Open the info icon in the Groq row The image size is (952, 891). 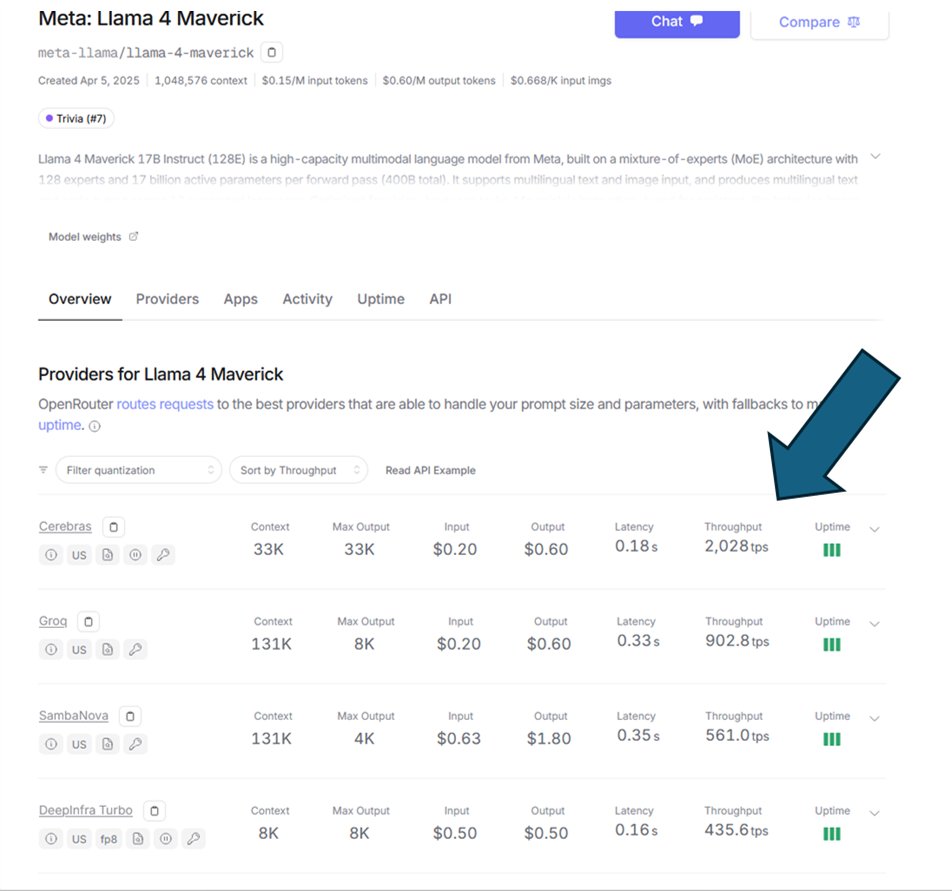[51, 649]
